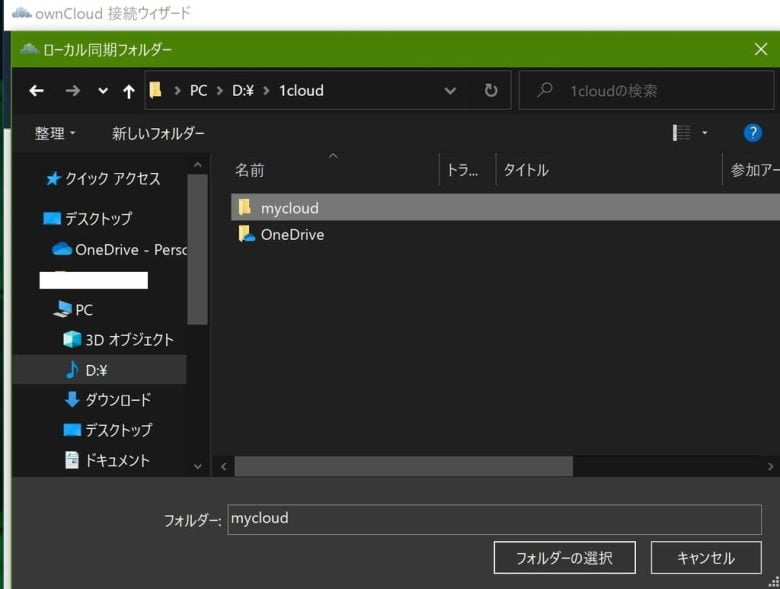780x589 pixels.
Task: Open the 整理 menu
Action: (55, 133)
